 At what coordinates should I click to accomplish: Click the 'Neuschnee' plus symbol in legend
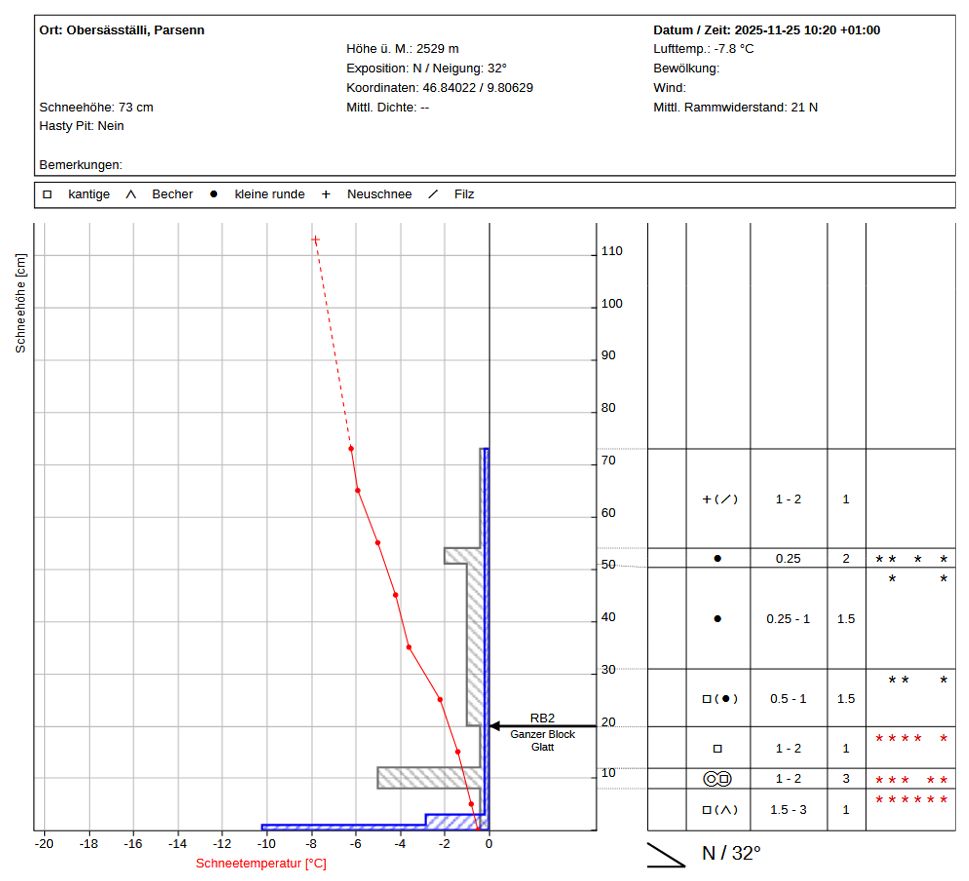[x=325, y=194]
